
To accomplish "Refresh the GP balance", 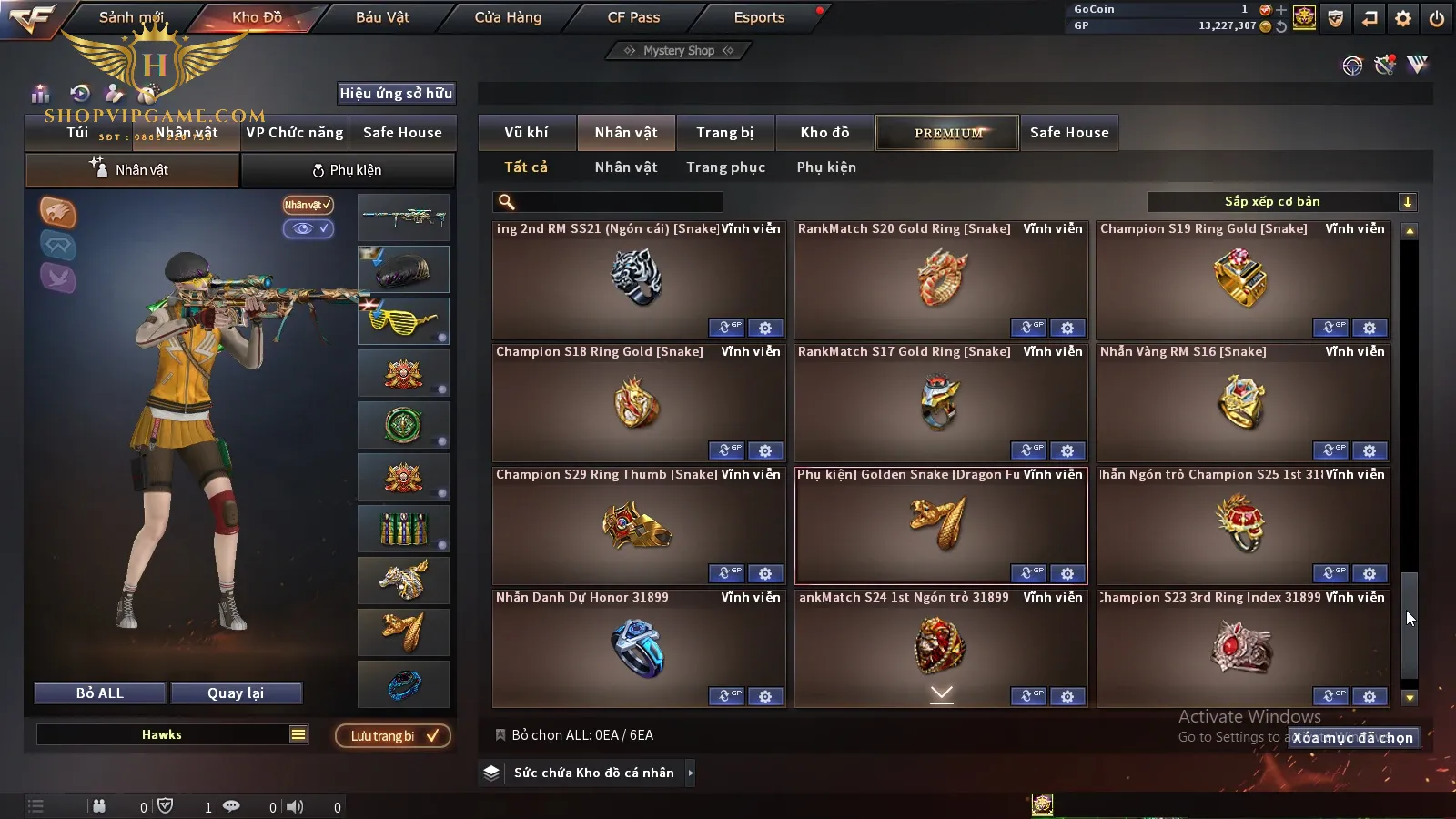I will click(x=1281, y=25).
